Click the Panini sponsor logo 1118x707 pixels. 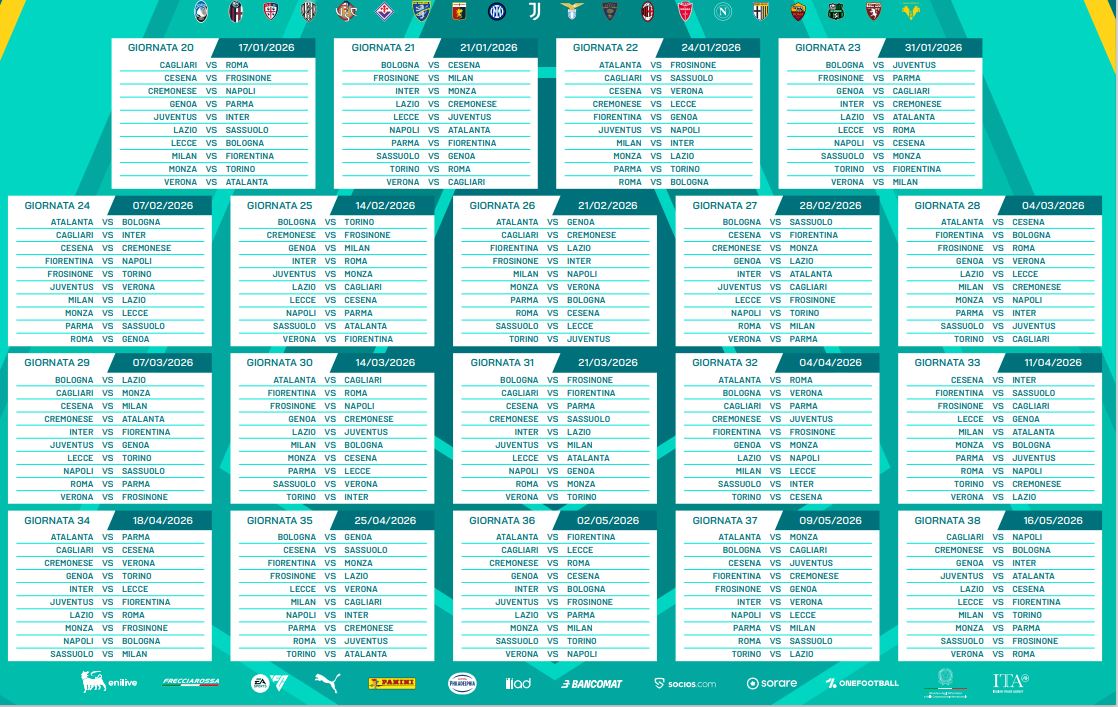click(392, 683)
